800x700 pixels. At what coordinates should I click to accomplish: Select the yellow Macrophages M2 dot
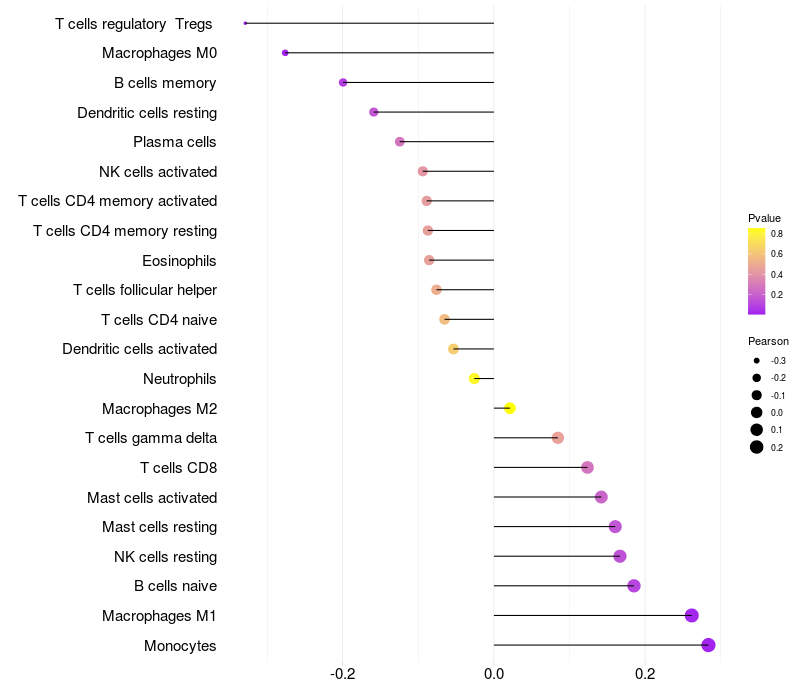coord(510,408)
